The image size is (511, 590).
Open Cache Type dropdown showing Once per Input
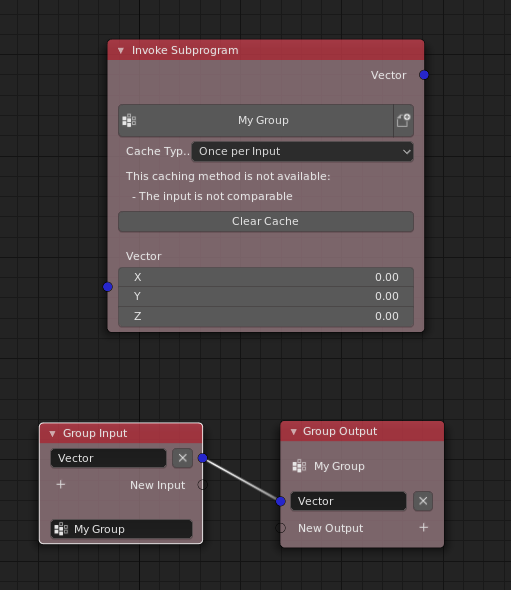pos(303,152)
